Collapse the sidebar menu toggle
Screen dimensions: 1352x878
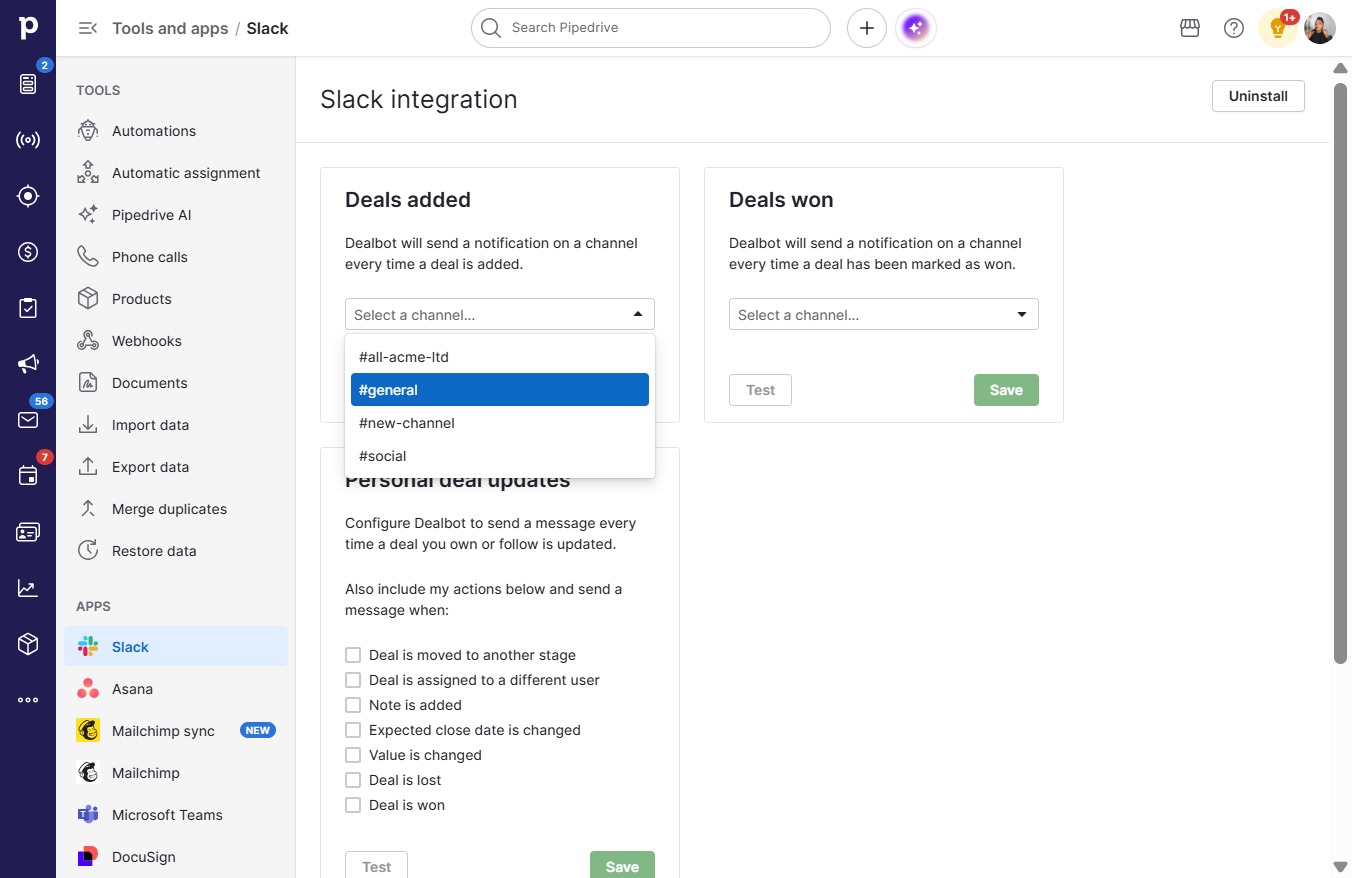tap(88, 28)
